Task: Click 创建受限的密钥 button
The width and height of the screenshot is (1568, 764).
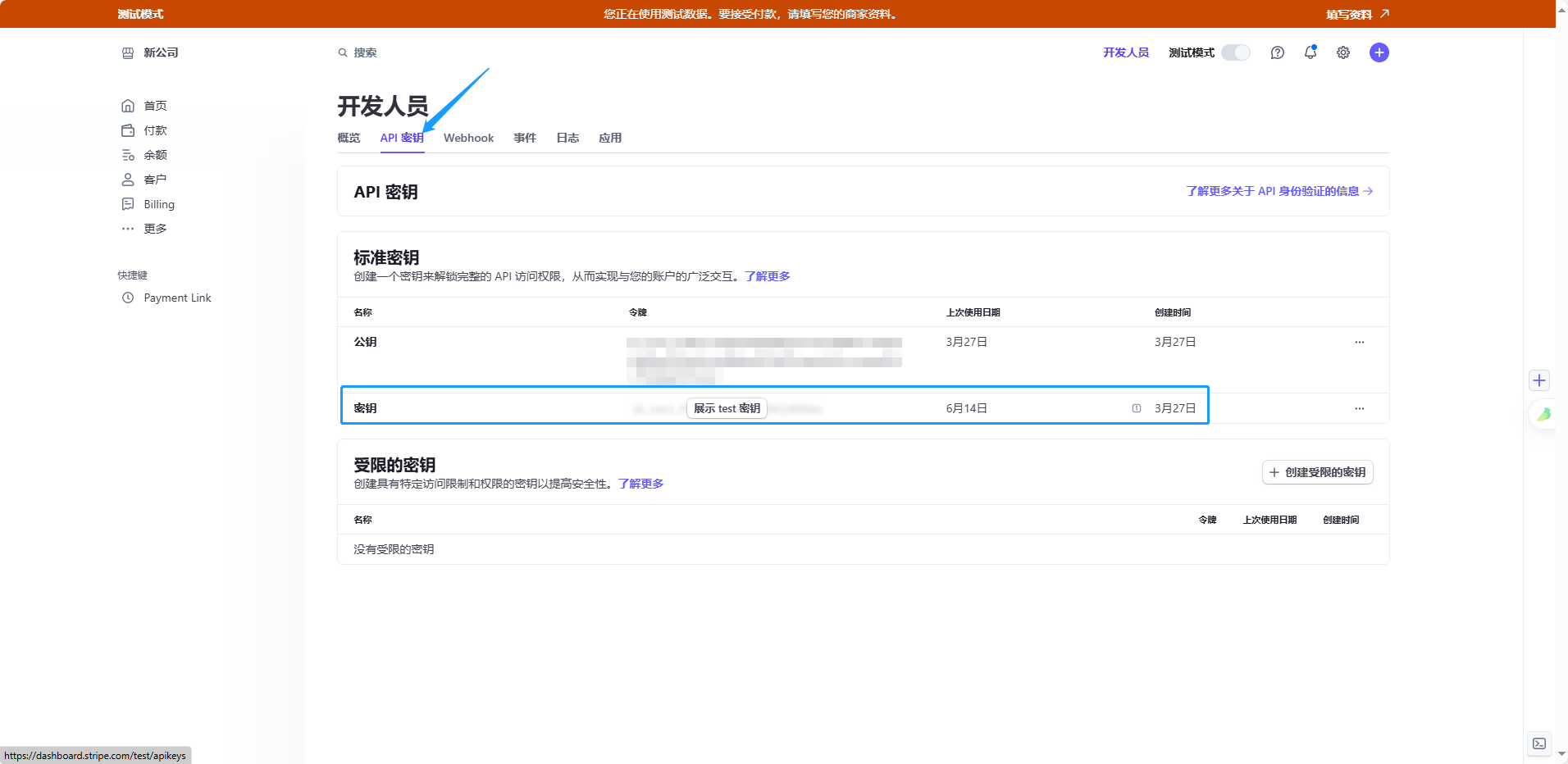Action: (1317, 472)
